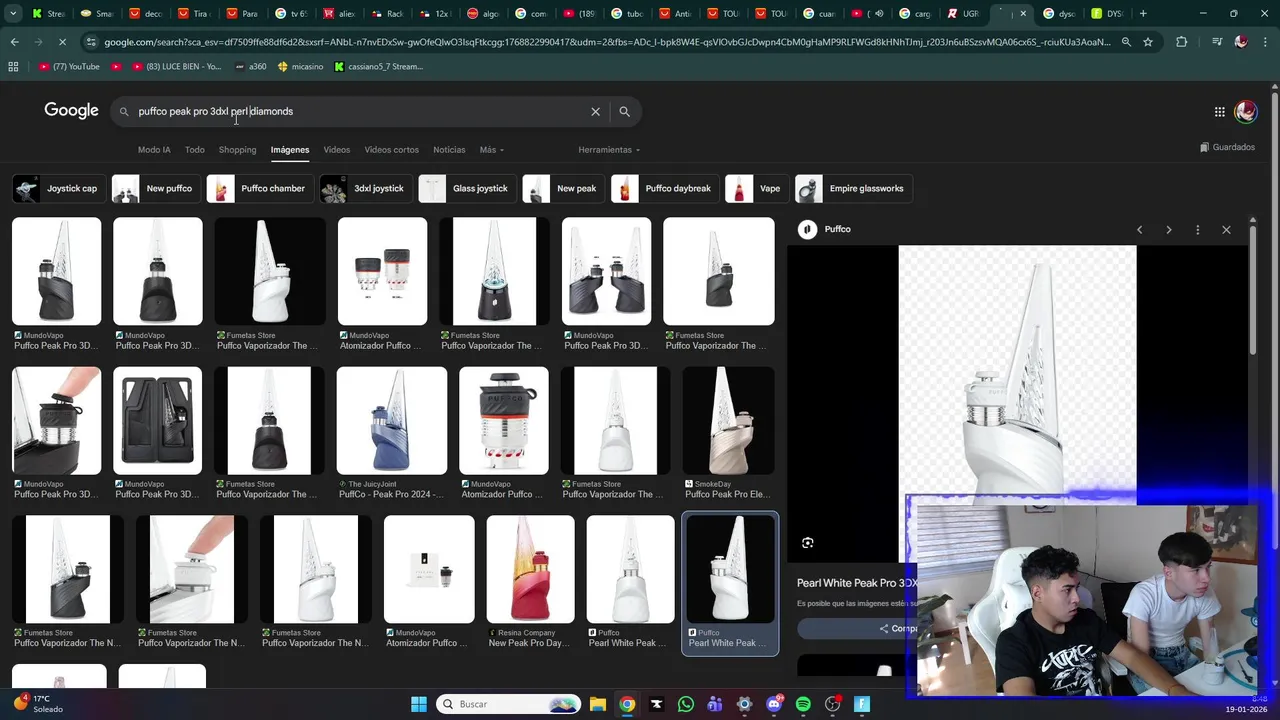This screenshot has height=720, width=1280.
Task: Select the Puffco chamber filter chip
Action: (x=259, y=188)
